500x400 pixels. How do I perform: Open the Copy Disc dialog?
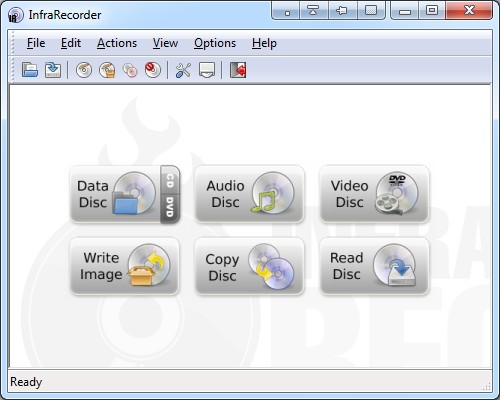pos(249,266)
